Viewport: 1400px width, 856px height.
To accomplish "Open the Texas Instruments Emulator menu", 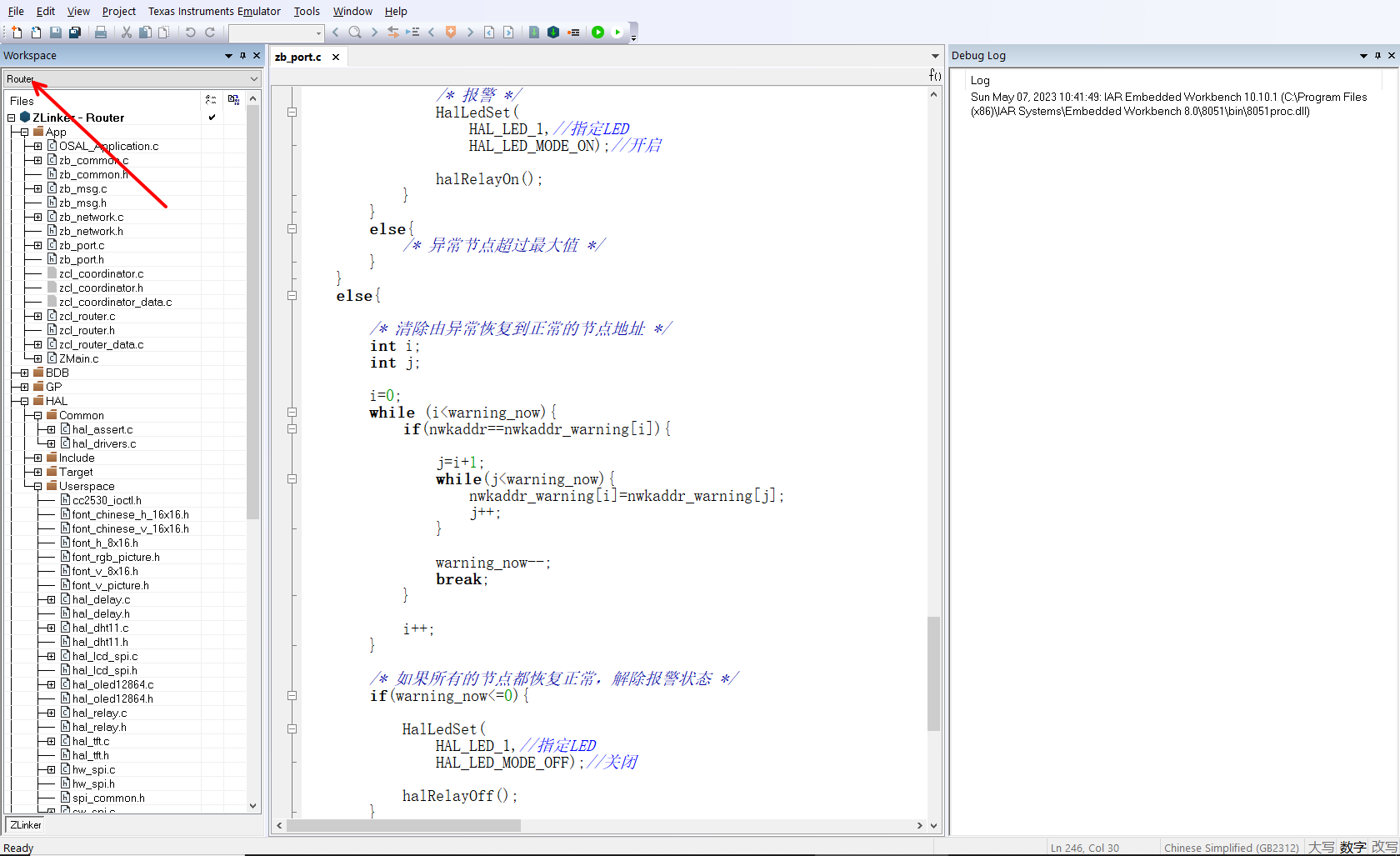I will 214,11.
